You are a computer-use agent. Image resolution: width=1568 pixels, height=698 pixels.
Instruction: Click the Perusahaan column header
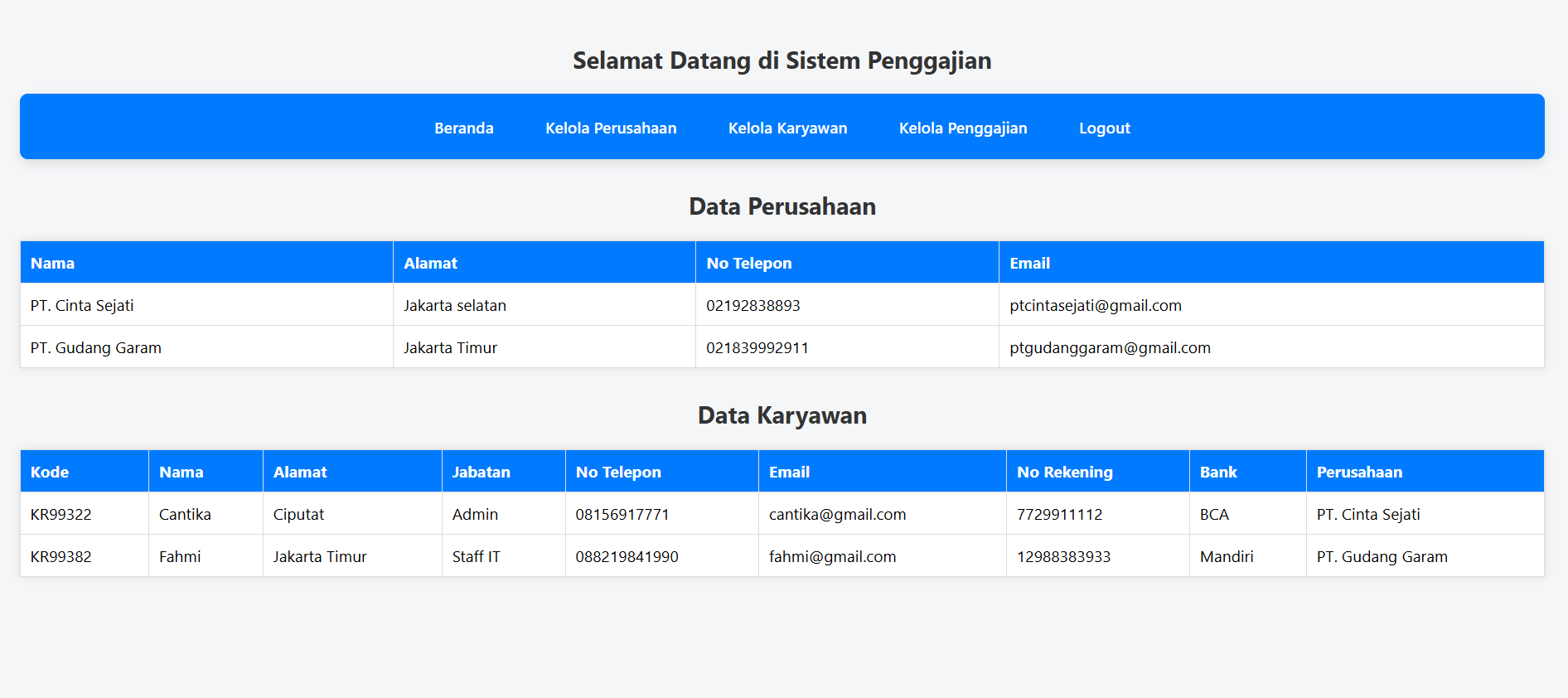click(x=1425, y=472)
